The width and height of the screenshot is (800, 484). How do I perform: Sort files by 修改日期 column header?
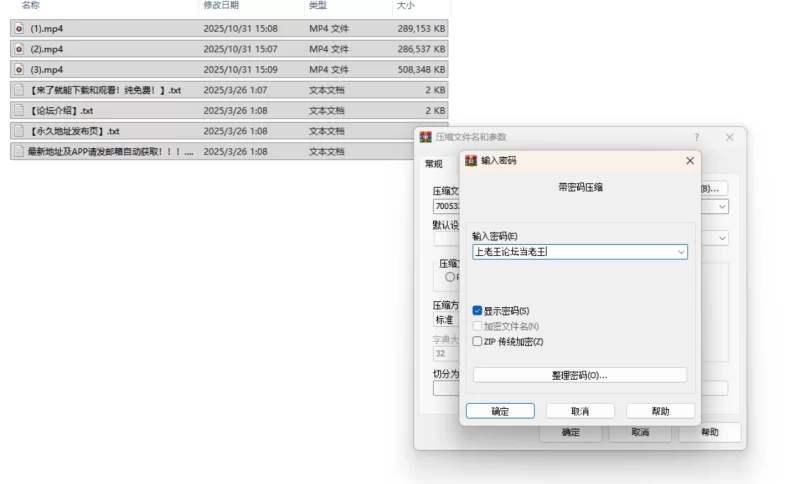click(220, 6)
